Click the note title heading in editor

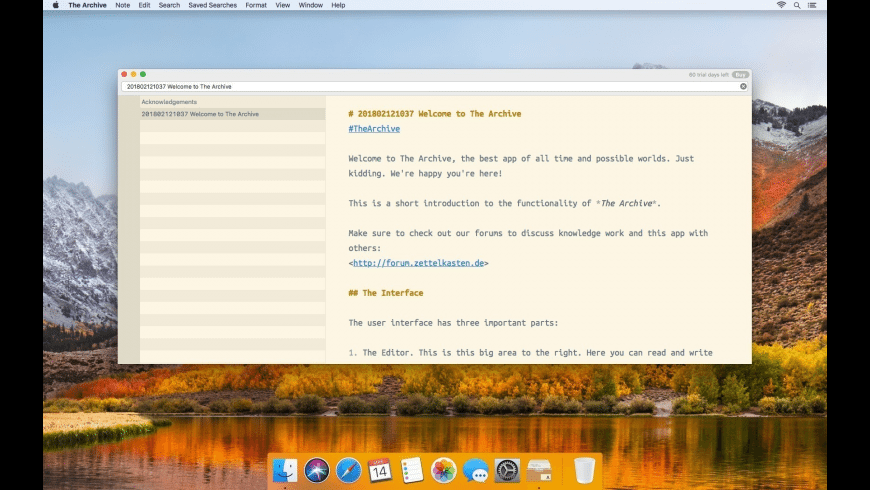[x=435, y=114]
